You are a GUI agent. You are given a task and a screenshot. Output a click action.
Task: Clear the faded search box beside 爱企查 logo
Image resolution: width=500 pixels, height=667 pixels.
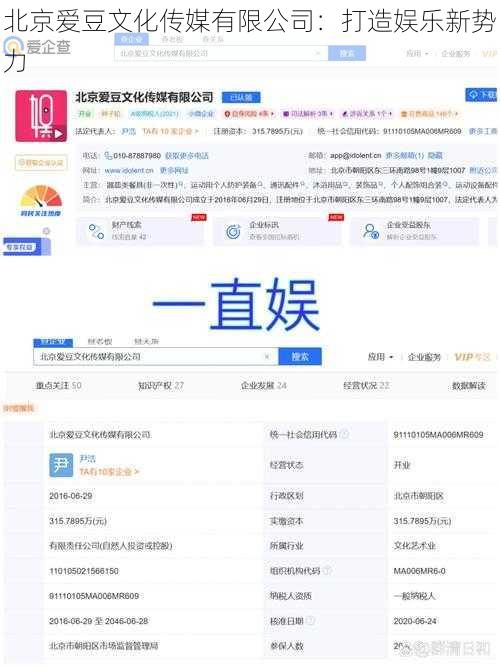coord(317,53)
